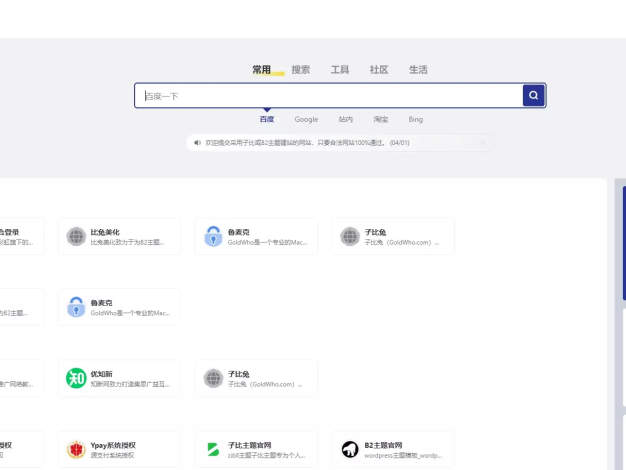This screenshot has width=626, height=470.
Task: Dismiss the announcement with its X
Action: [483, 143]
